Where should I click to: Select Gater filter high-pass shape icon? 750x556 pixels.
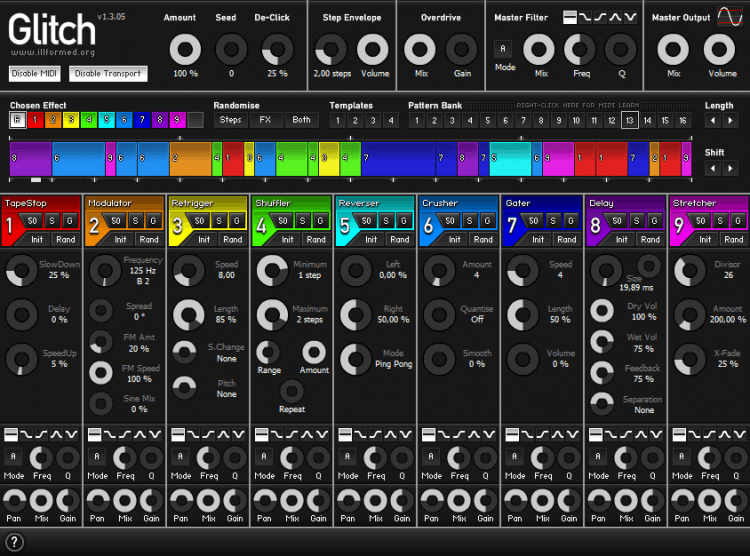[x=542, y=434]
